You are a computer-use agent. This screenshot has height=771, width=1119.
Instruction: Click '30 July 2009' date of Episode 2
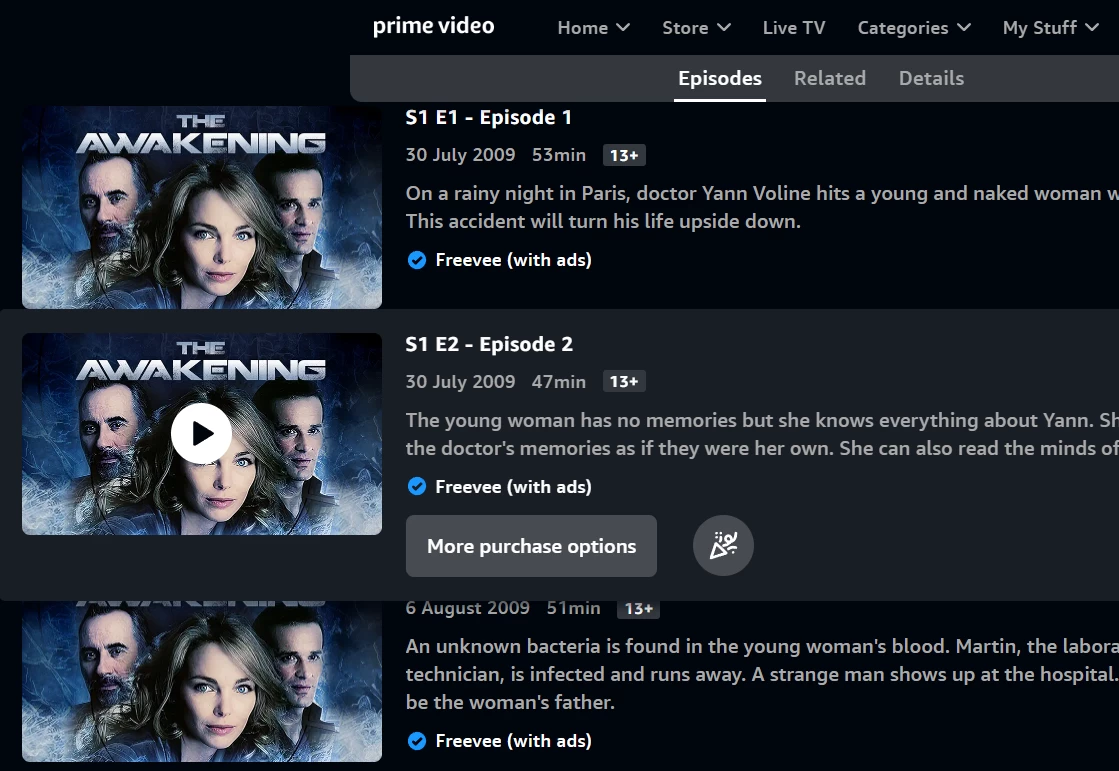(460, 382)
